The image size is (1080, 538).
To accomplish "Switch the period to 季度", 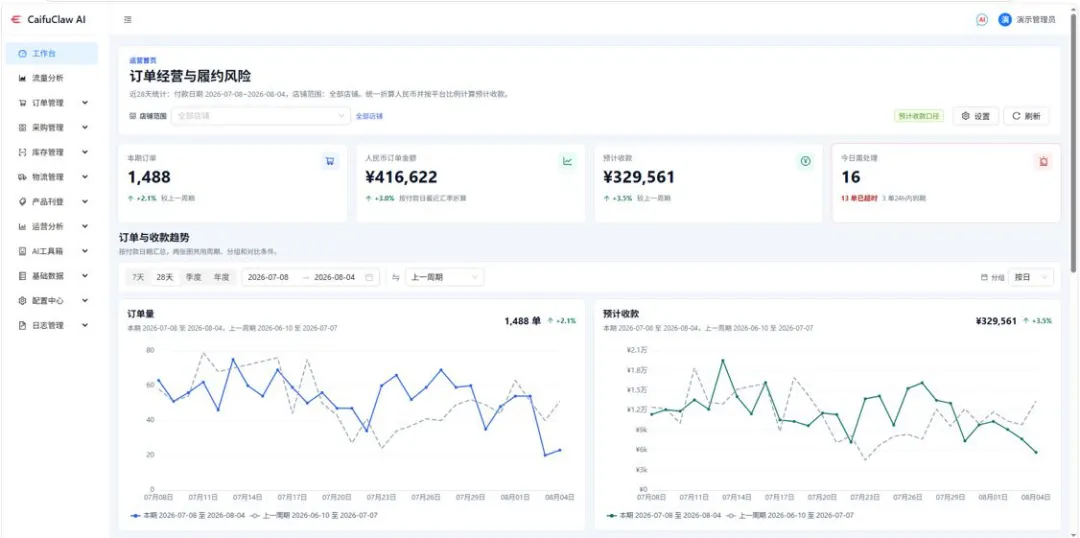I will [x=194, y=277].
